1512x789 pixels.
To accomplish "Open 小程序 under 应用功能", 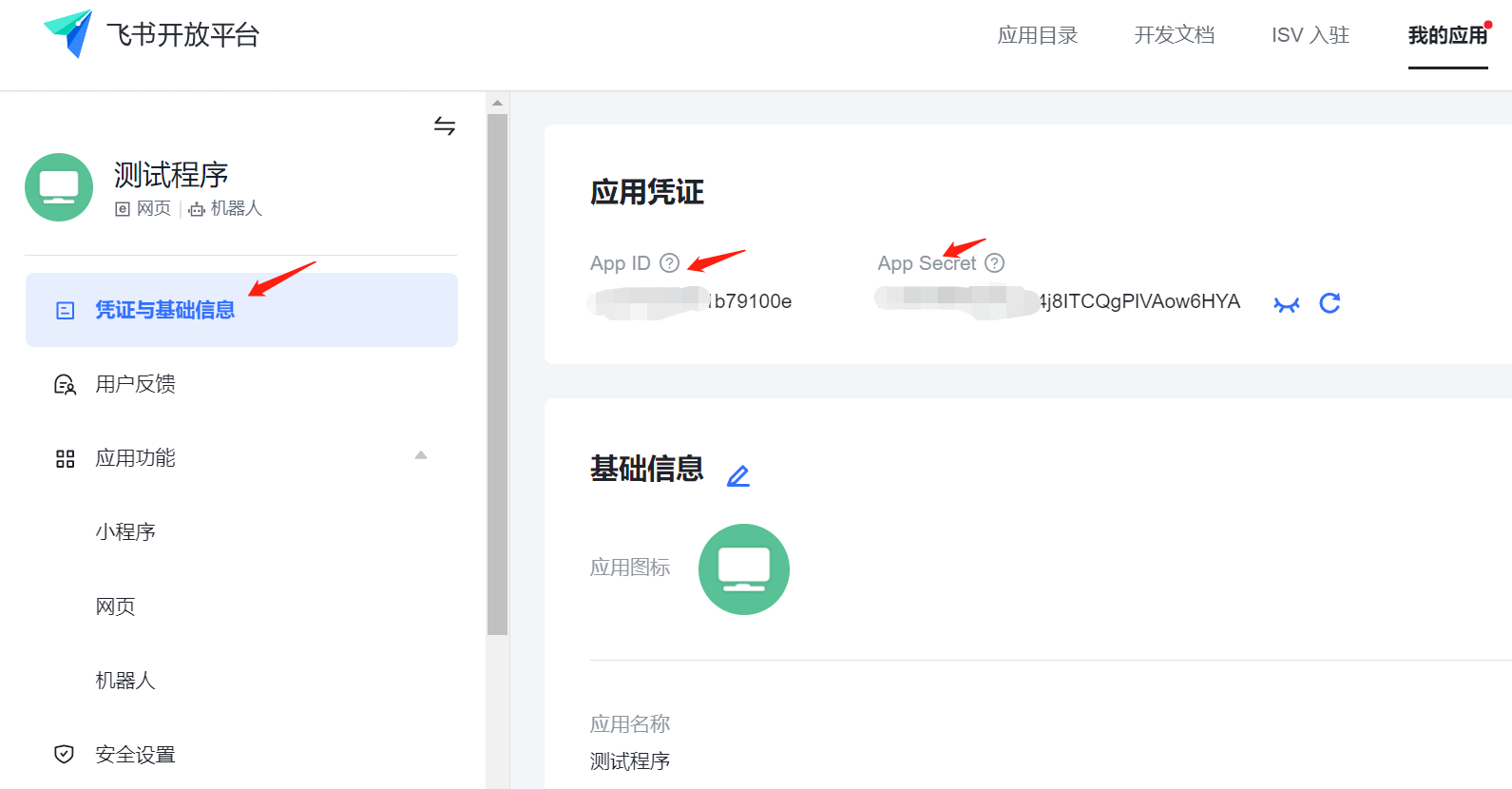I will 125,532.
